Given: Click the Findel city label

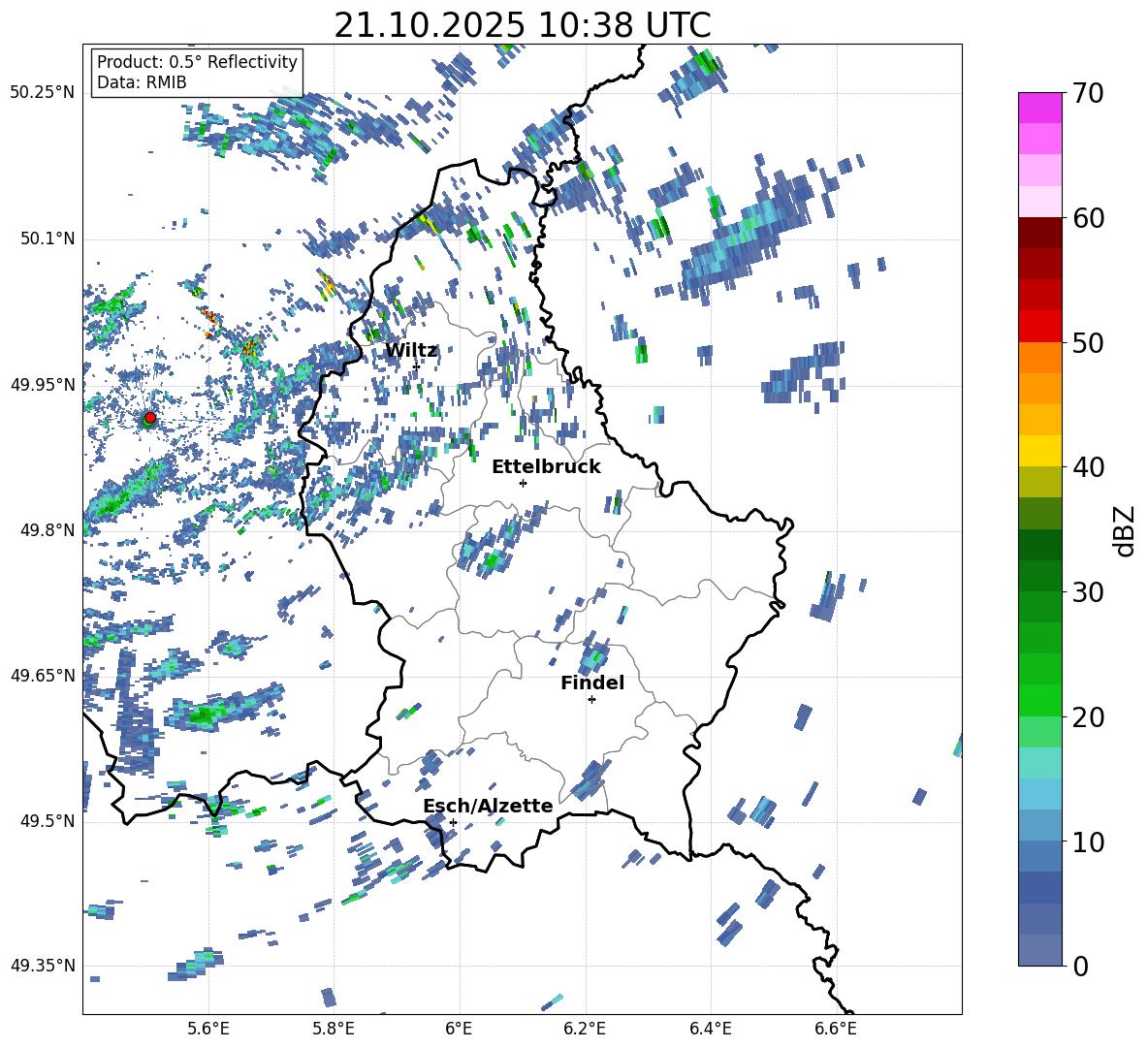Looking at the screenshot, I should pos(592,683).
